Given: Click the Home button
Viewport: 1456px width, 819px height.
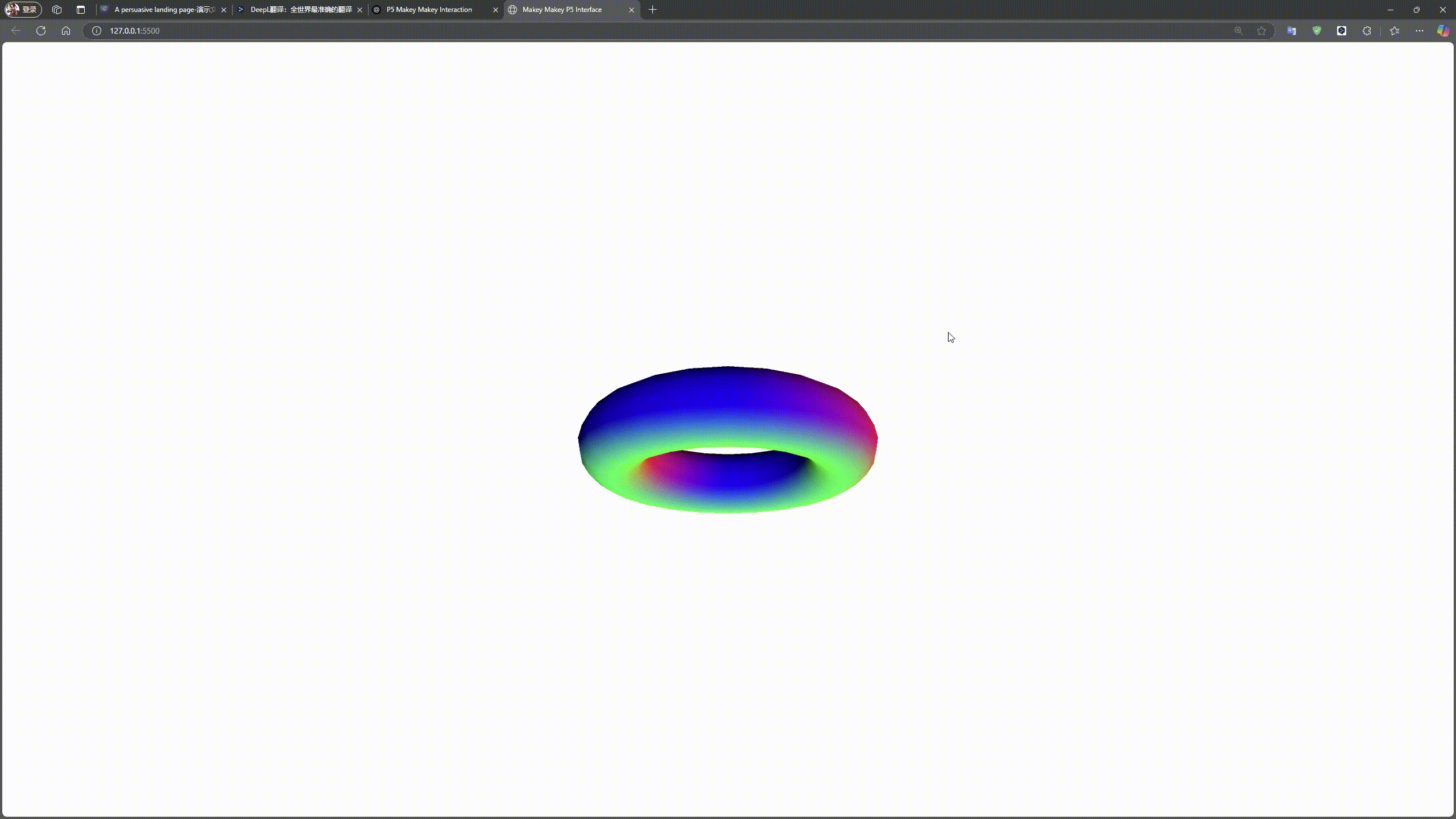Looking at the screenshot, I should pyautogui.click(x=66, y=31).
